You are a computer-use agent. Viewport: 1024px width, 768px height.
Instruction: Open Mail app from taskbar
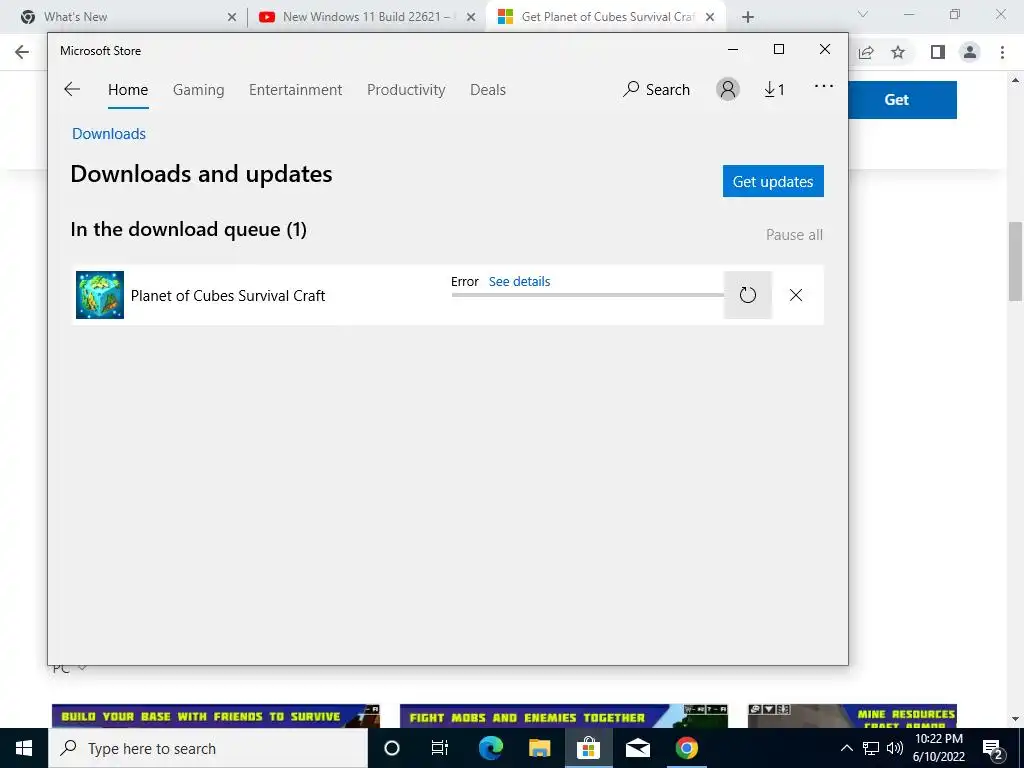coord(637,748)
